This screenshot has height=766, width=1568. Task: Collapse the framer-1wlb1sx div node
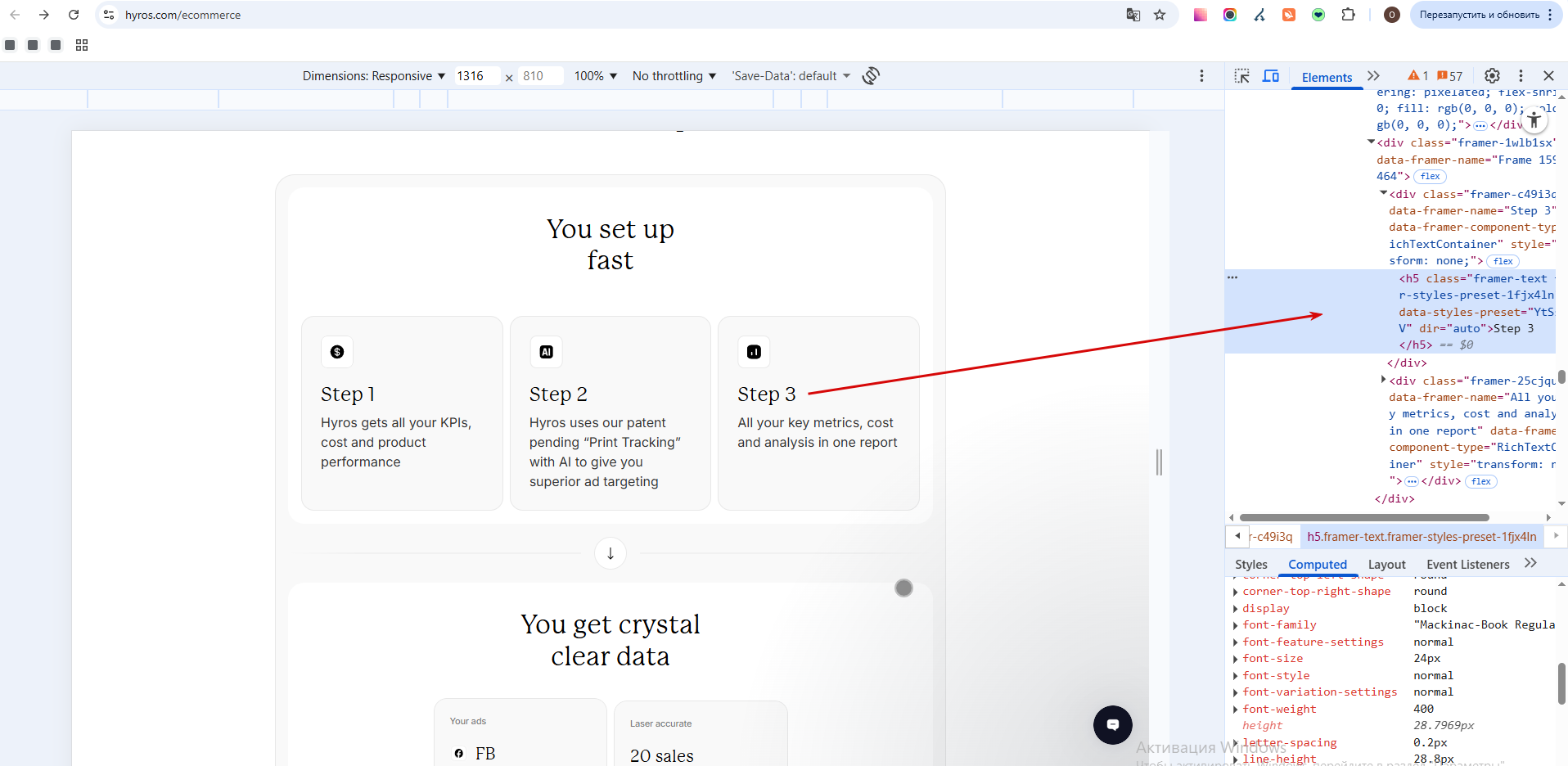coord(1372,142)
